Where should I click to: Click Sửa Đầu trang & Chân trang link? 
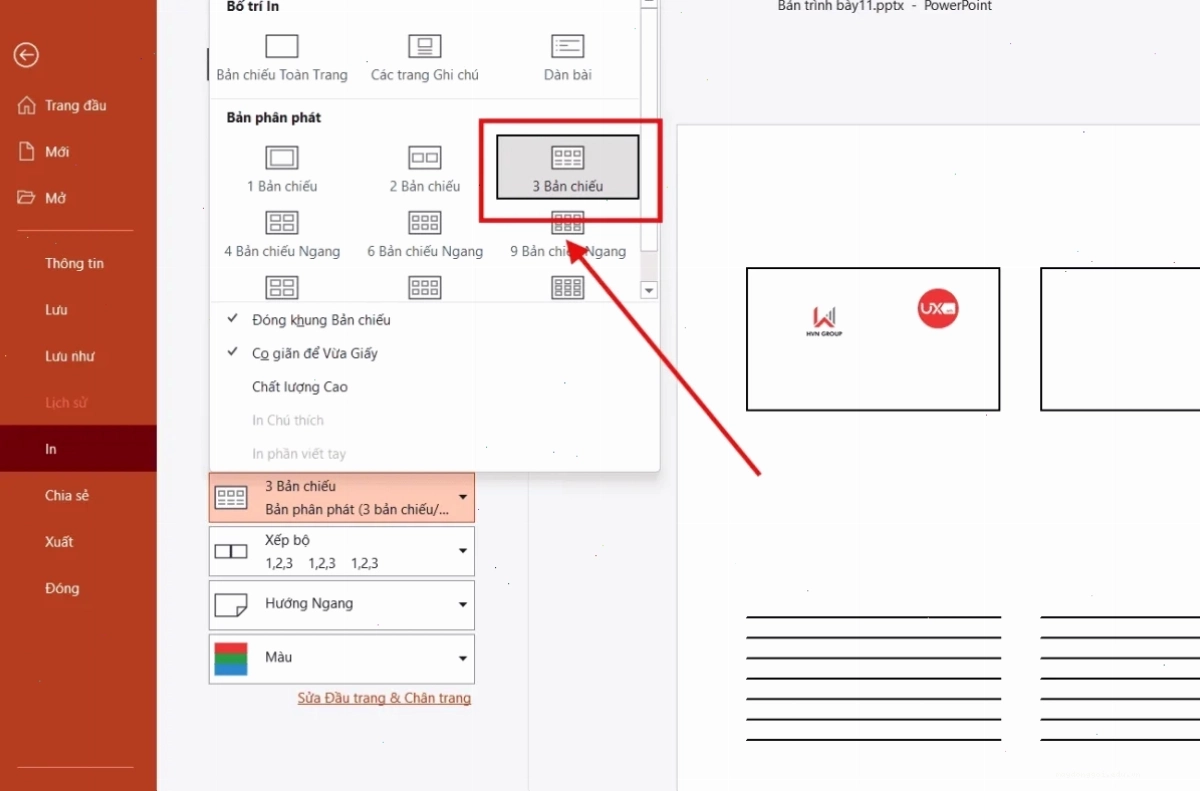pyautogui.click(x=384, y=698)
